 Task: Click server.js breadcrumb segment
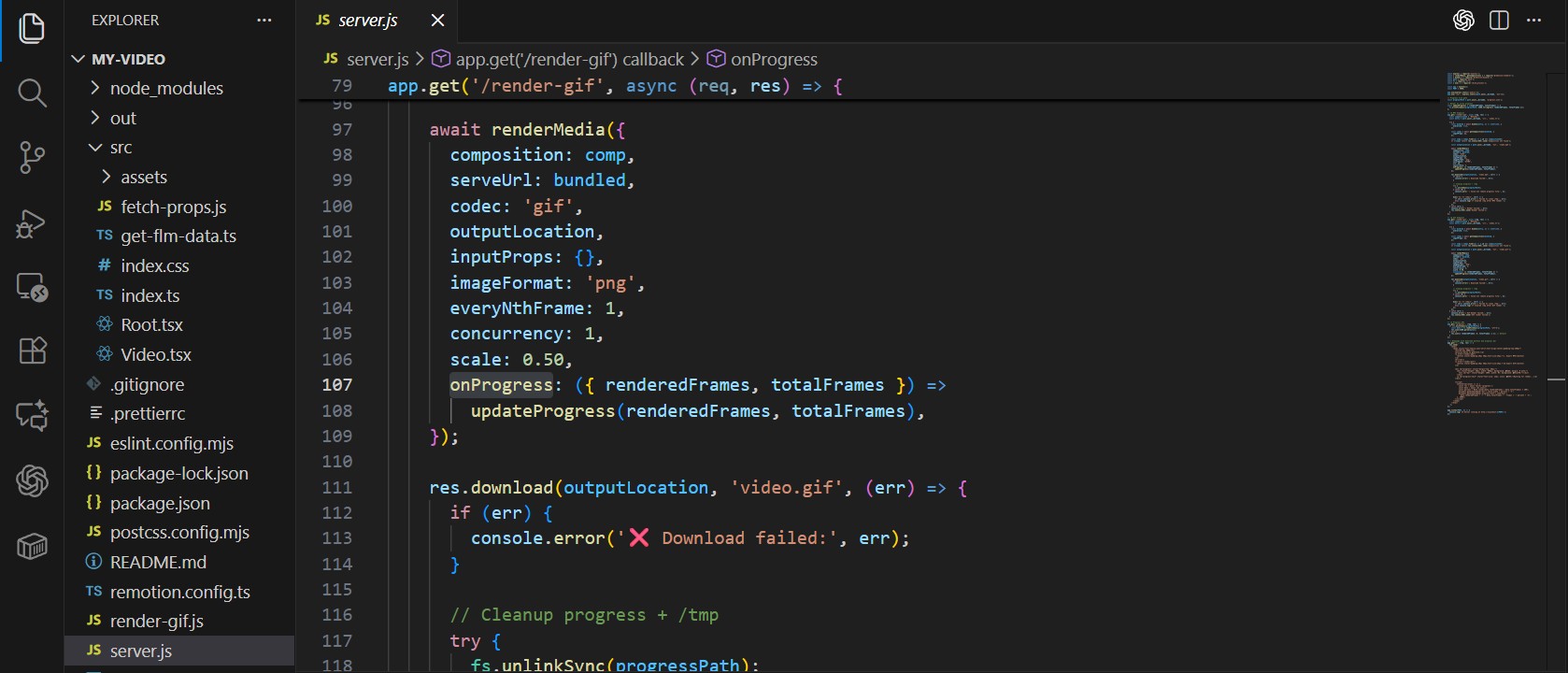pos(378,59)
